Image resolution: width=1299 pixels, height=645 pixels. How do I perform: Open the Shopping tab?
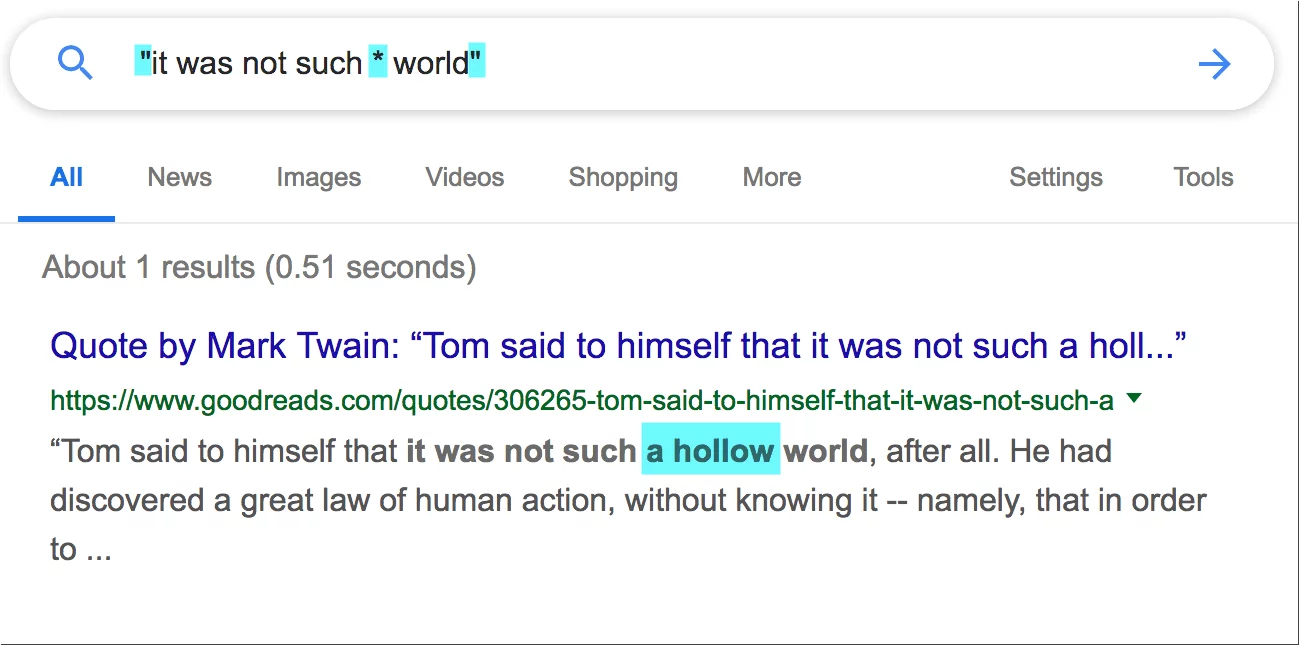click(623, 178)
